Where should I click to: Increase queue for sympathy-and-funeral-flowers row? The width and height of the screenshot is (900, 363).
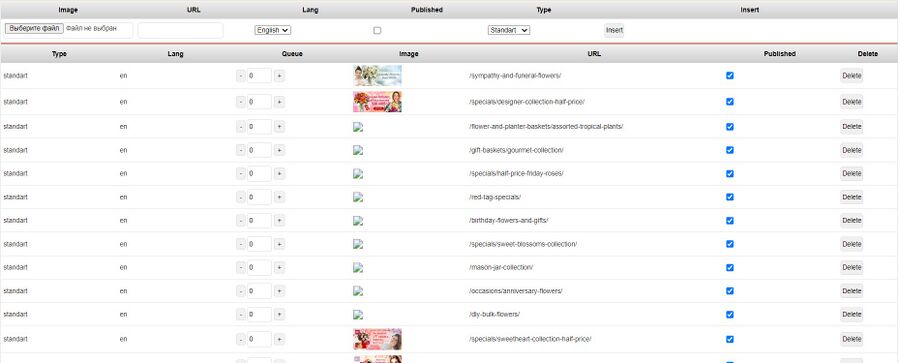click(279, 76)
